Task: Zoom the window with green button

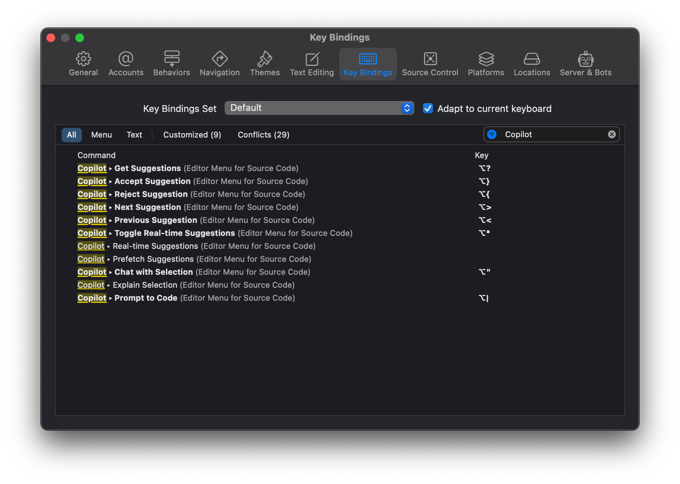Action: pyautogui.click(x=80, y=38)
